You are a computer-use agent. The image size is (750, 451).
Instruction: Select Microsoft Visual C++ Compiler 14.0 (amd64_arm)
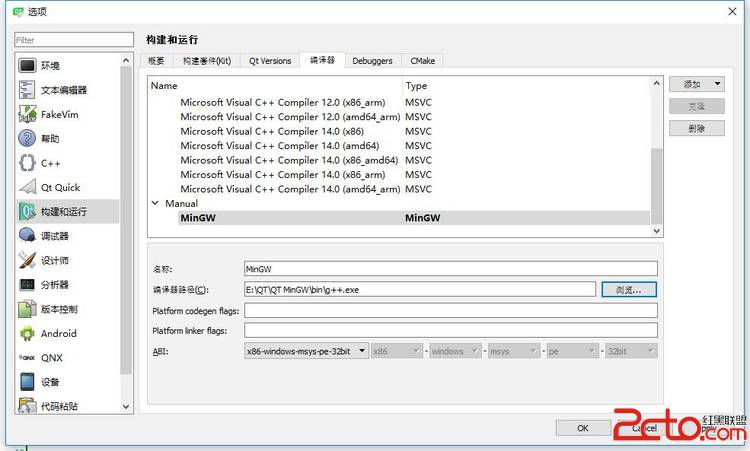290,189
